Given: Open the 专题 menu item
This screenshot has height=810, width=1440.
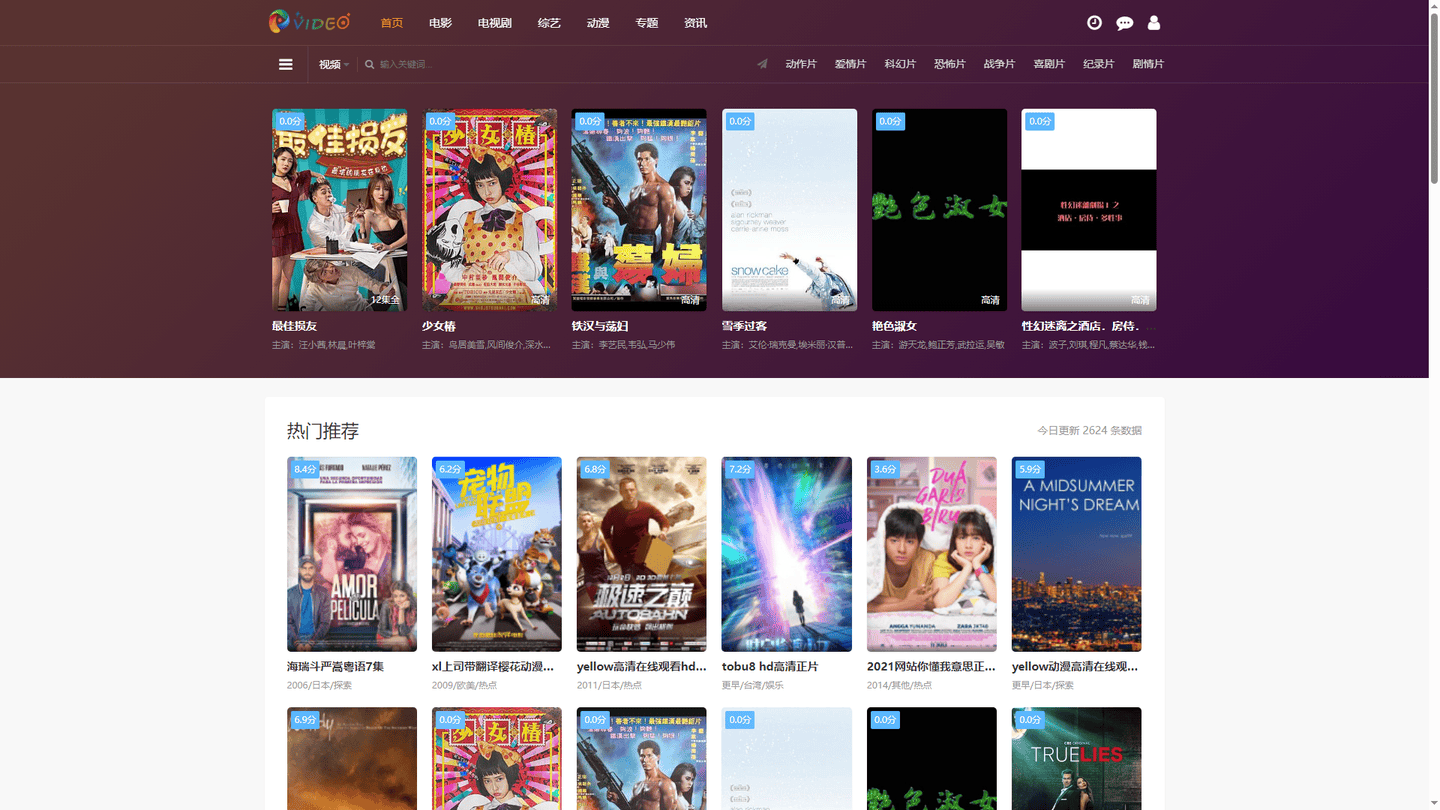Looking at the screenshot, I should 647,23.
